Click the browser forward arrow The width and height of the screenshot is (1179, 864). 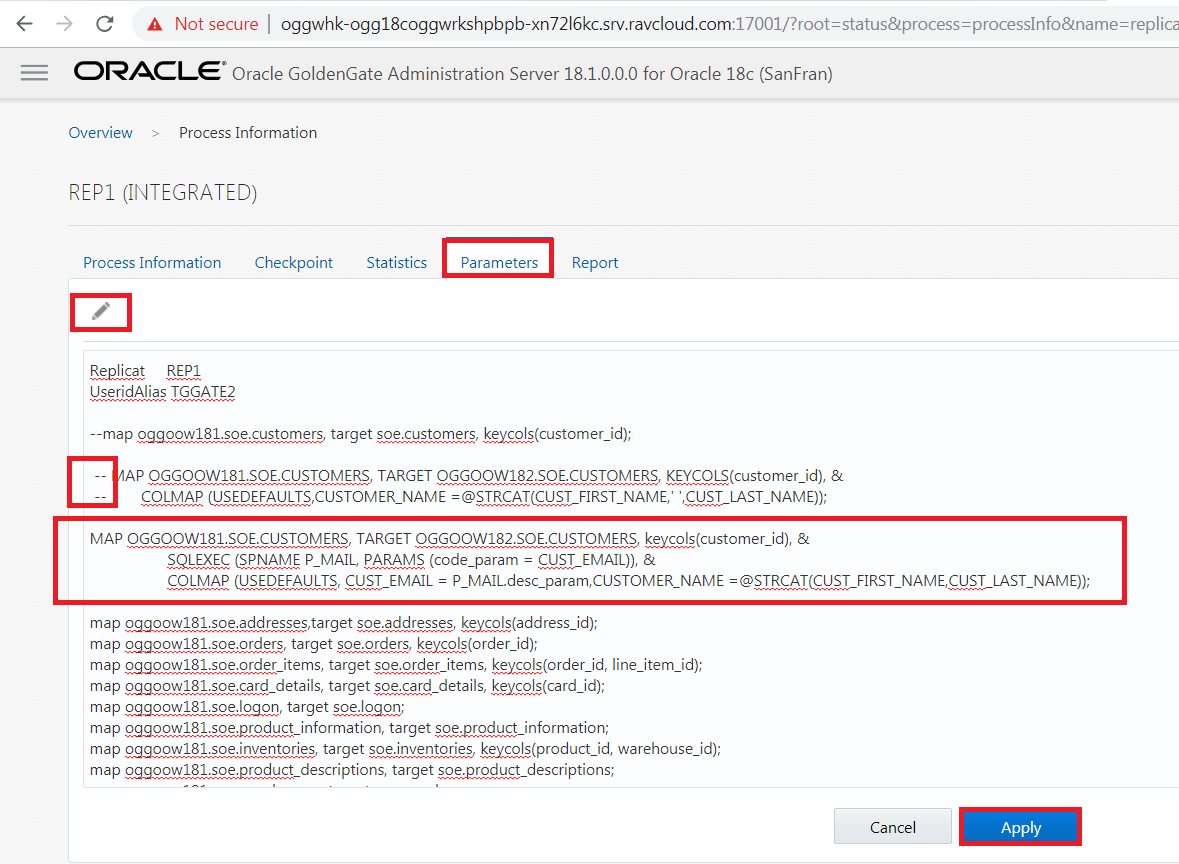point(65,24)
